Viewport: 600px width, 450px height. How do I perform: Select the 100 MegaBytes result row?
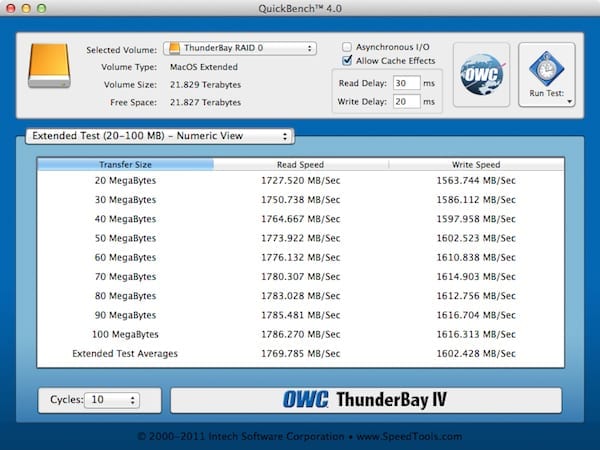point(300,336)
